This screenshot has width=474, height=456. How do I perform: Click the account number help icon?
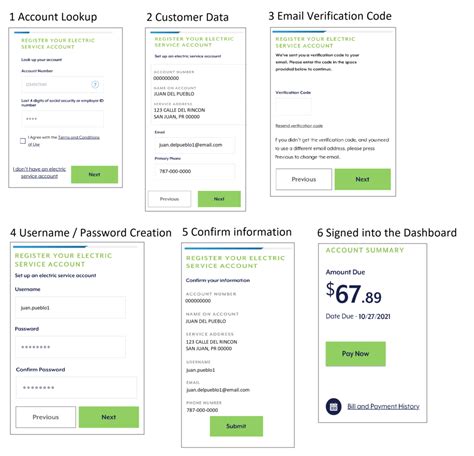coord(95,84)
